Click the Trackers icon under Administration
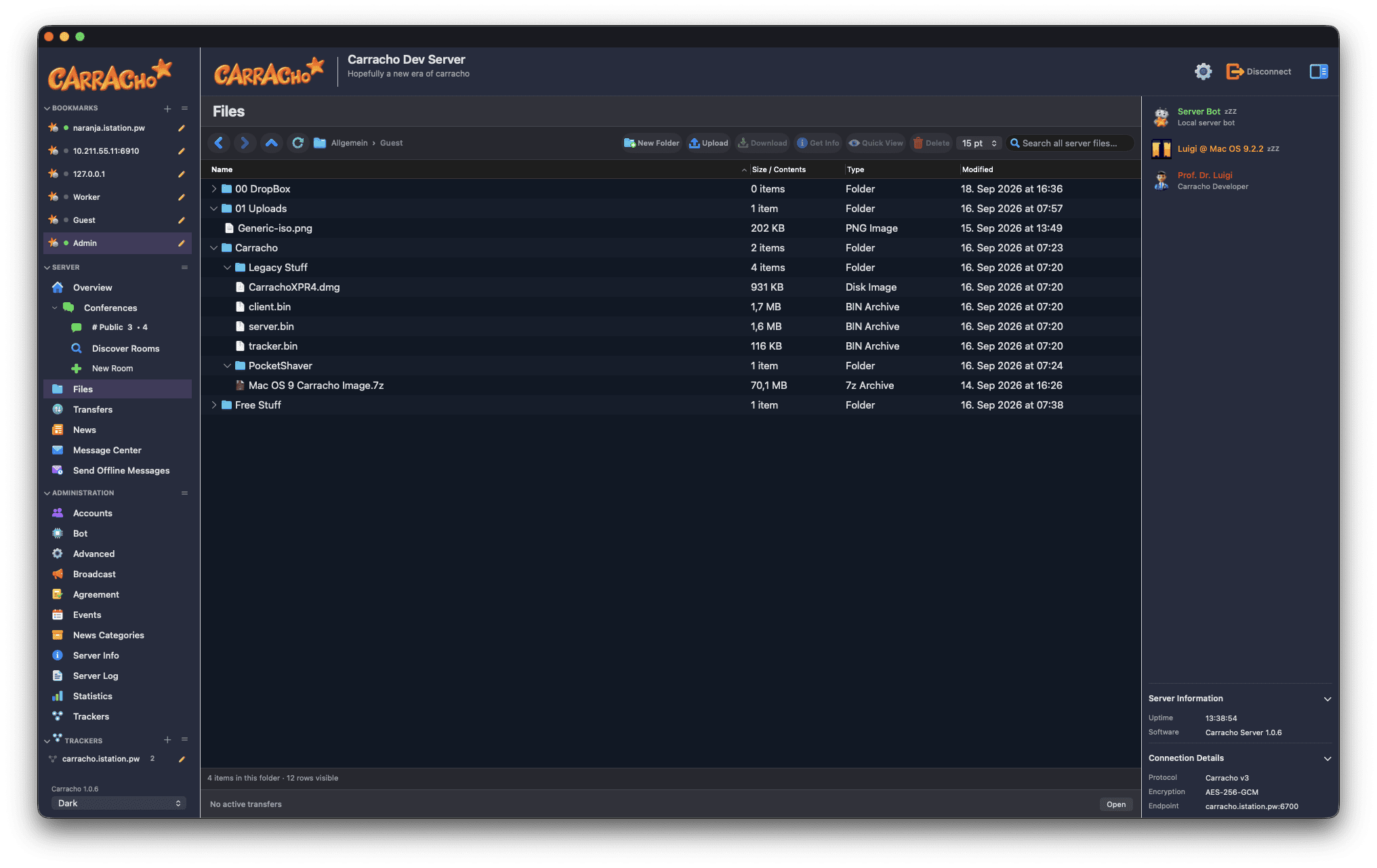 click(x=58, y=716)
